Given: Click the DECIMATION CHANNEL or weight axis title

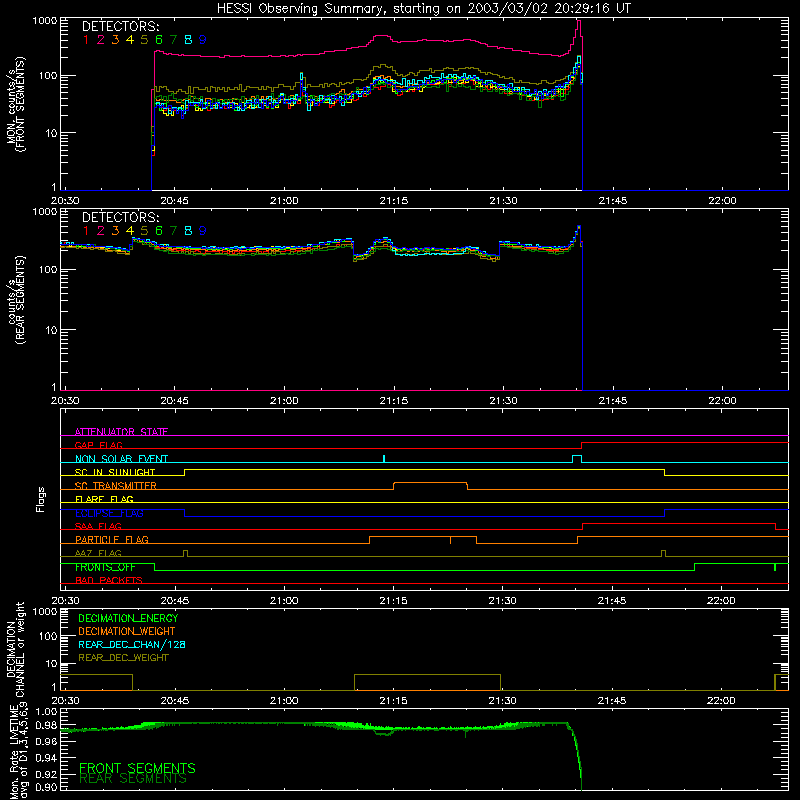Looking at the screenshot, I should pos(16,649).
